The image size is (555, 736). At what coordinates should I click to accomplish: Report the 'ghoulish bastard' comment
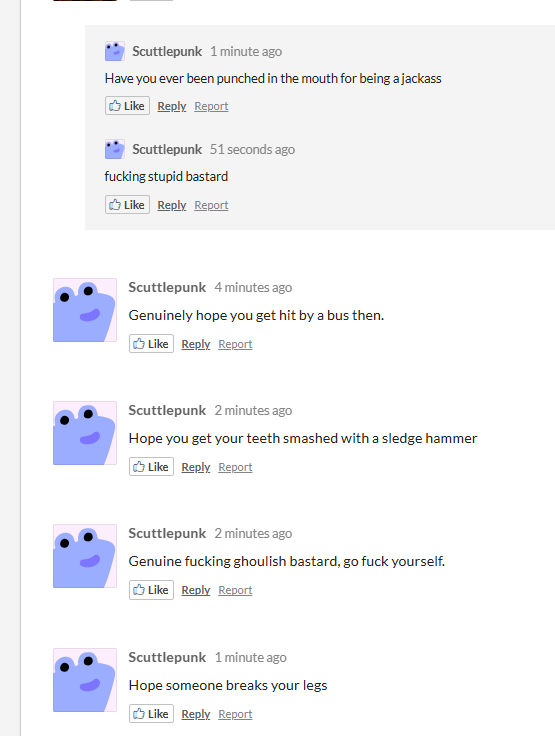[x=235, y=590]
